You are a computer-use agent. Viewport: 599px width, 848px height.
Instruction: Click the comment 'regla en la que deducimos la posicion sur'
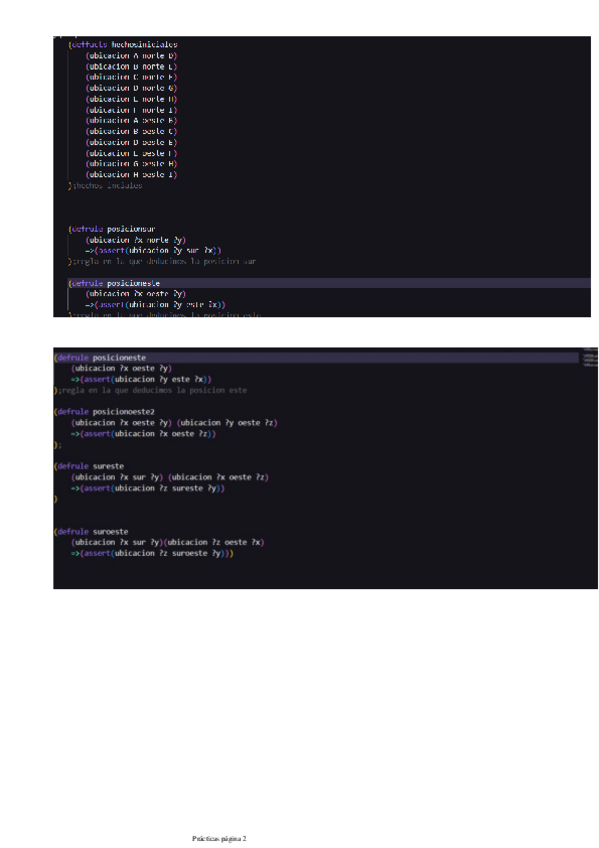[164, 261]
